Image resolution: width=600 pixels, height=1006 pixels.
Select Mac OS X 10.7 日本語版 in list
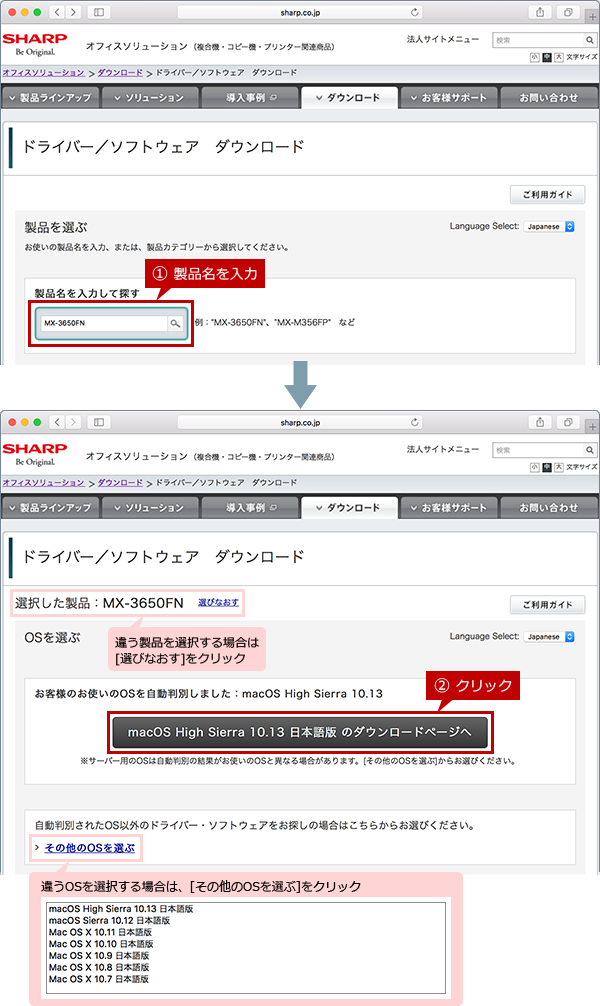(x=99, y=979)
